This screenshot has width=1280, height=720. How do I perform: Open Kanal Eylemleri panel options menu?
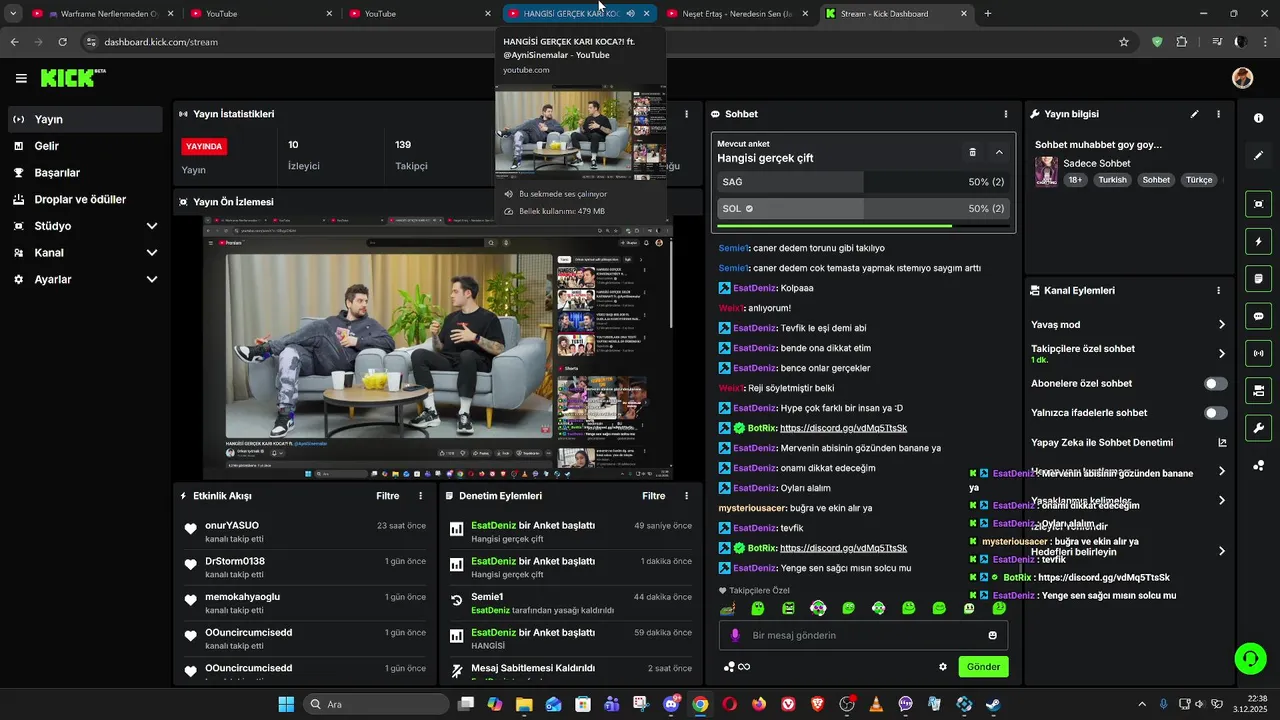click(1218, 290)
